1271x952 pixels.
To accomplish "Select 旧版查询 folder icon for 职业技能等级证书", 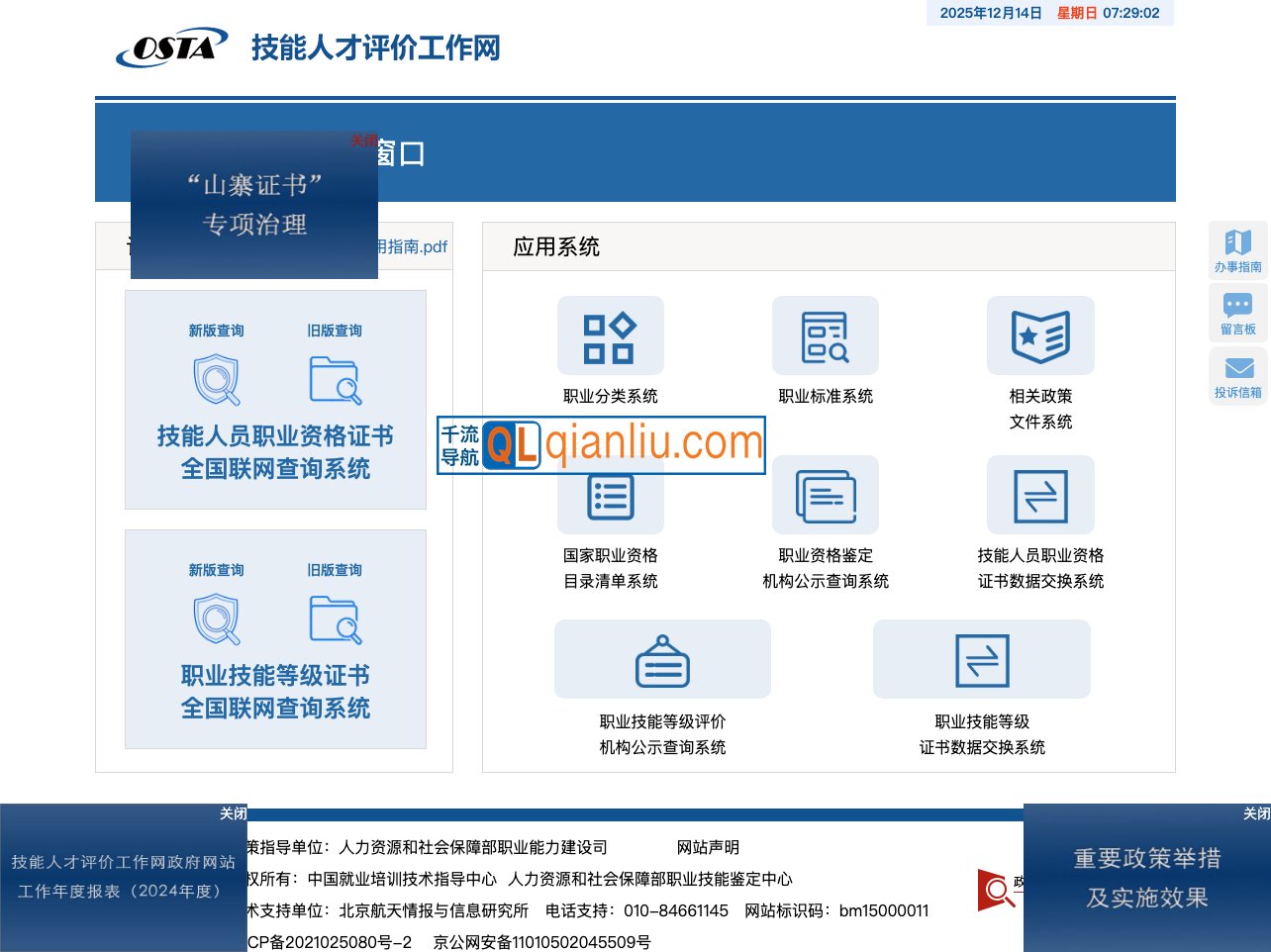I will (335, 619).
